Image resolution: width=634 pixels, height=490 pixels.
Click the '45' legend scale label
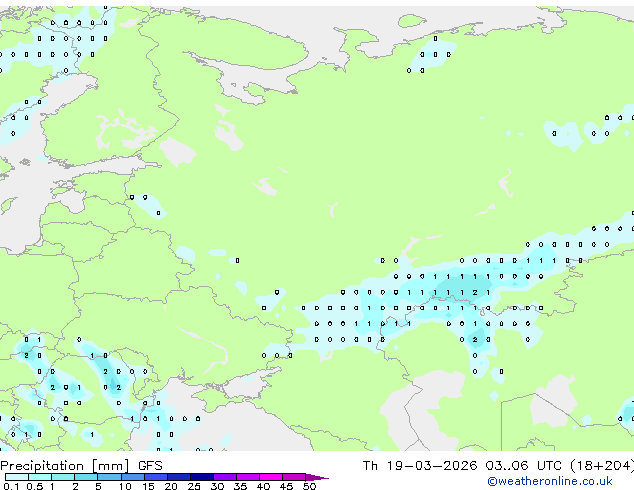(286, 486)
